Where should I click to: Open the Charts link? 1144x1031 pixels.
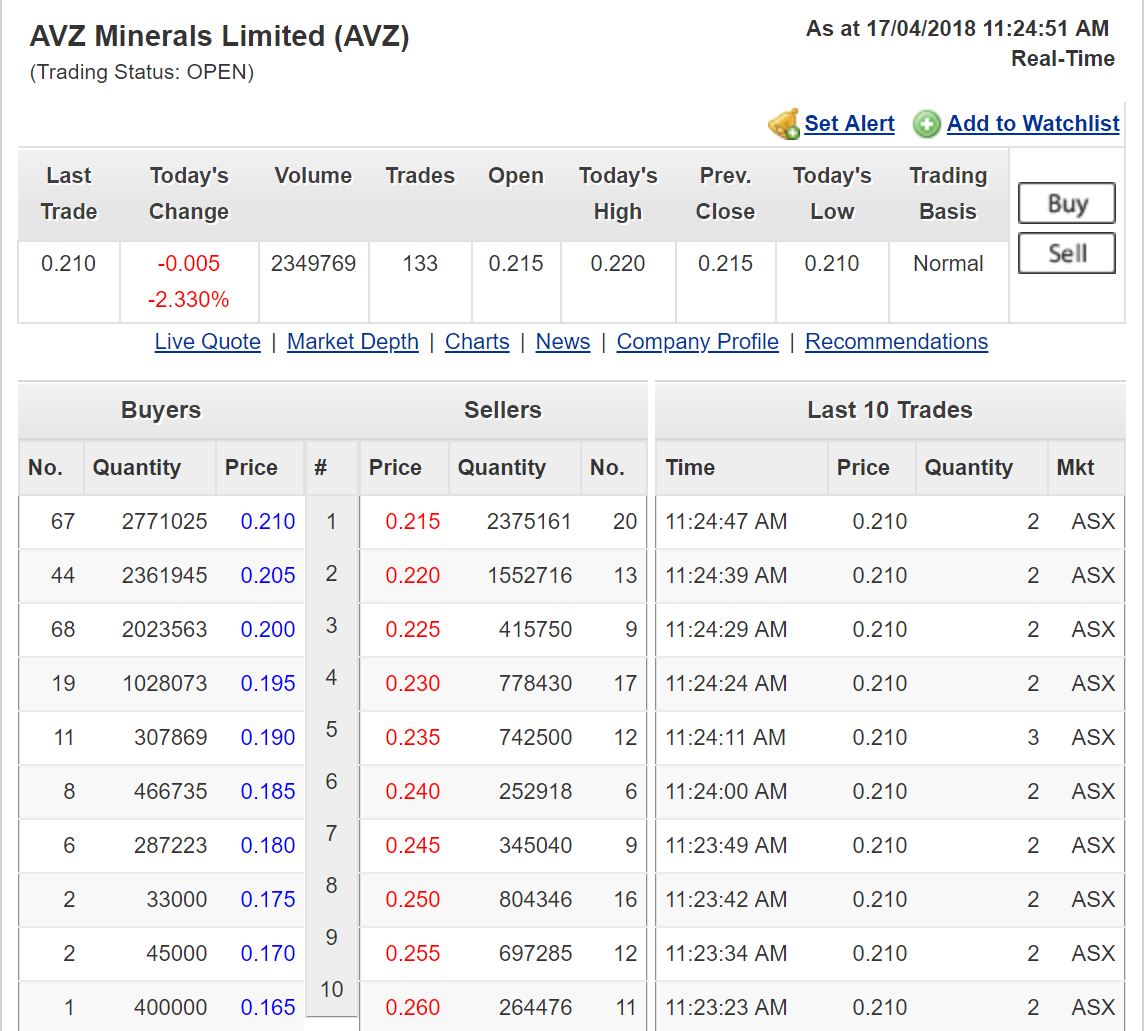pos(477,341)
